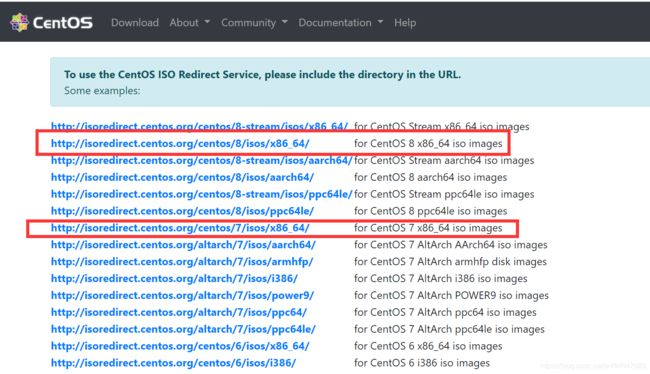Click text 'for CentOS 8 x86_64 iso images'

pos(428,143)
